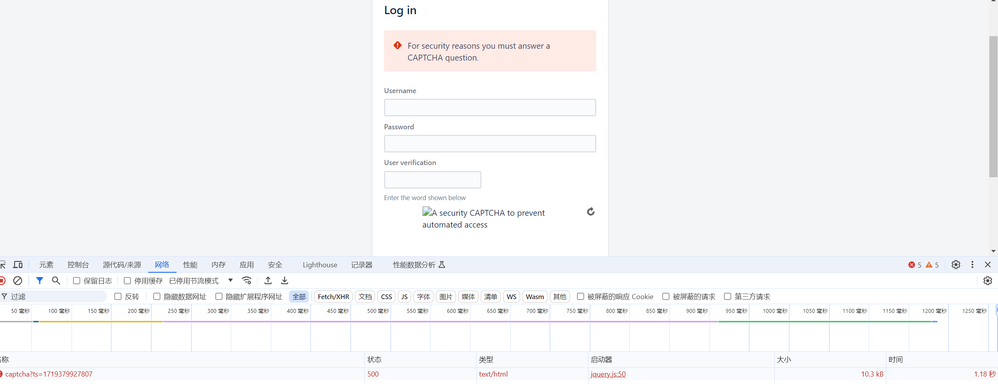Toggle the blue filter funnel icon
The image size is (998, 384).
tap(39, 280)
